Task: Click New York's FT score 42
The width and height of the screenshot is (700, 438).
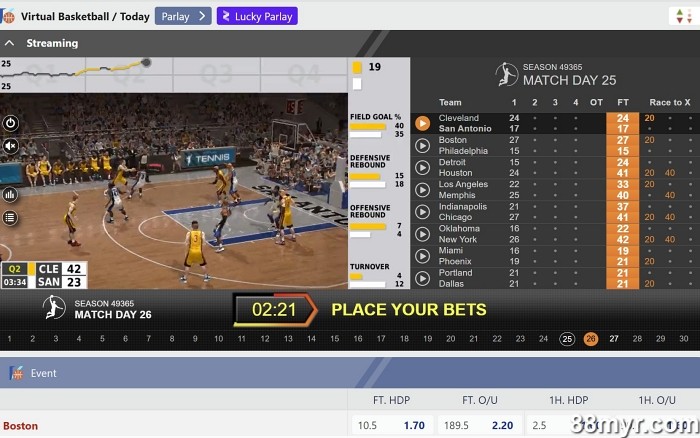Action: coord(623,240)
